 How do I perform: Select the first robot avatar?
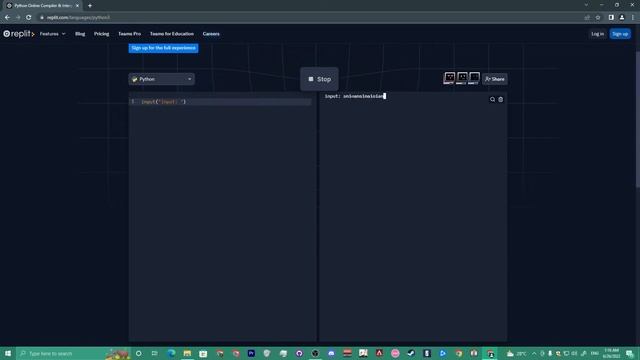[449, 78]
